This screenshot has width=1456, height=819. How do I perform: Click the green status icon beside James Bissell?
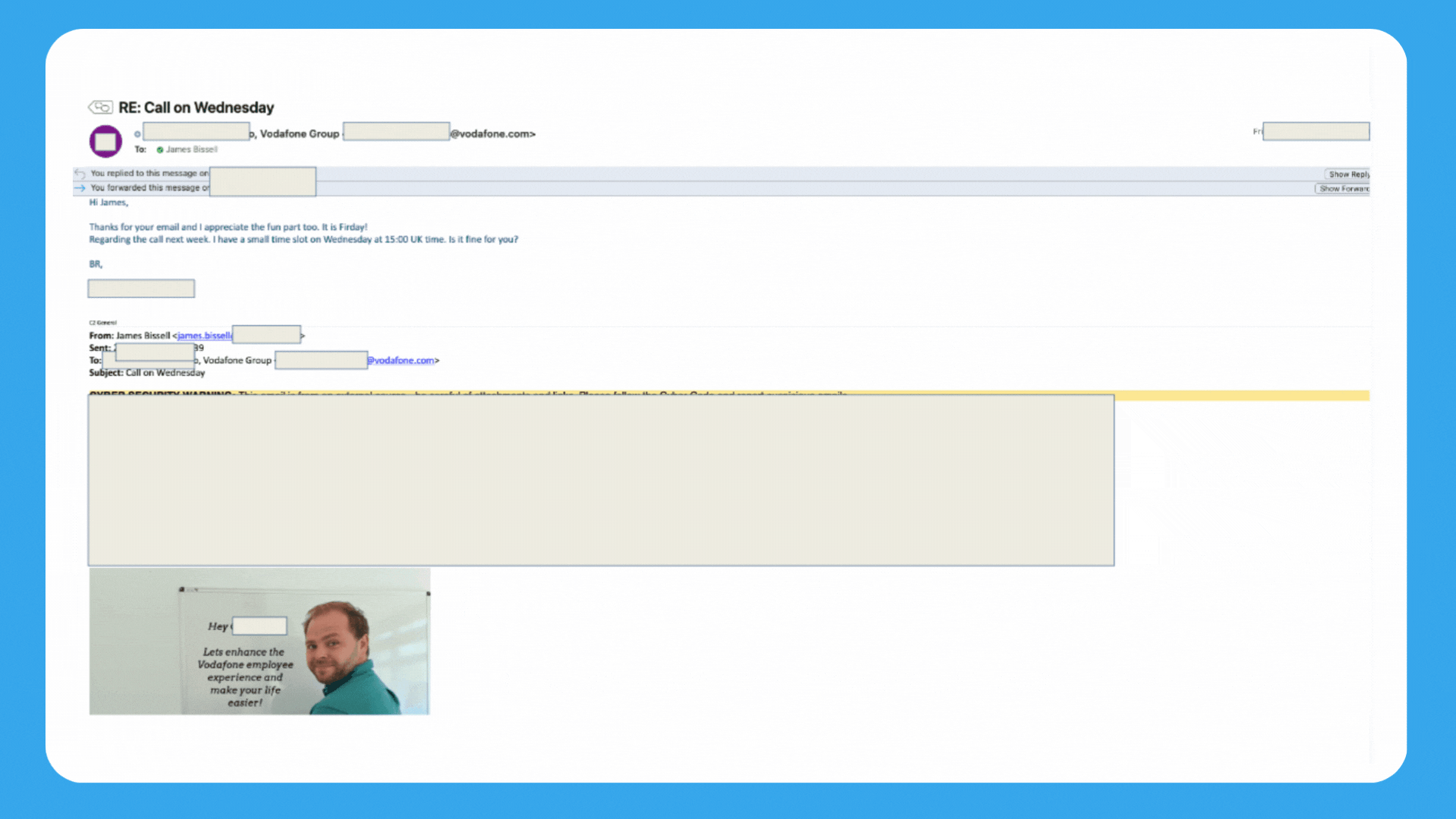(160, 149)
